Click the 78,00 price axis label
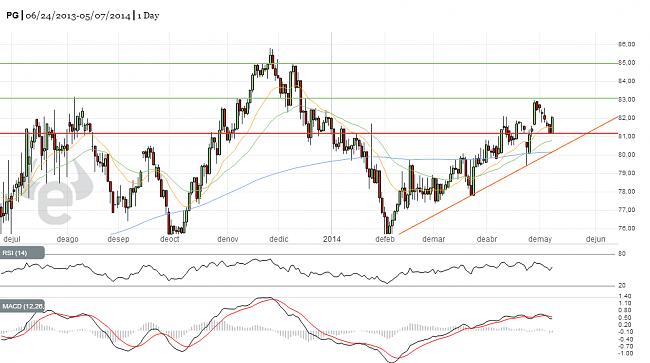The image size is (650, 363). point(626,191)
